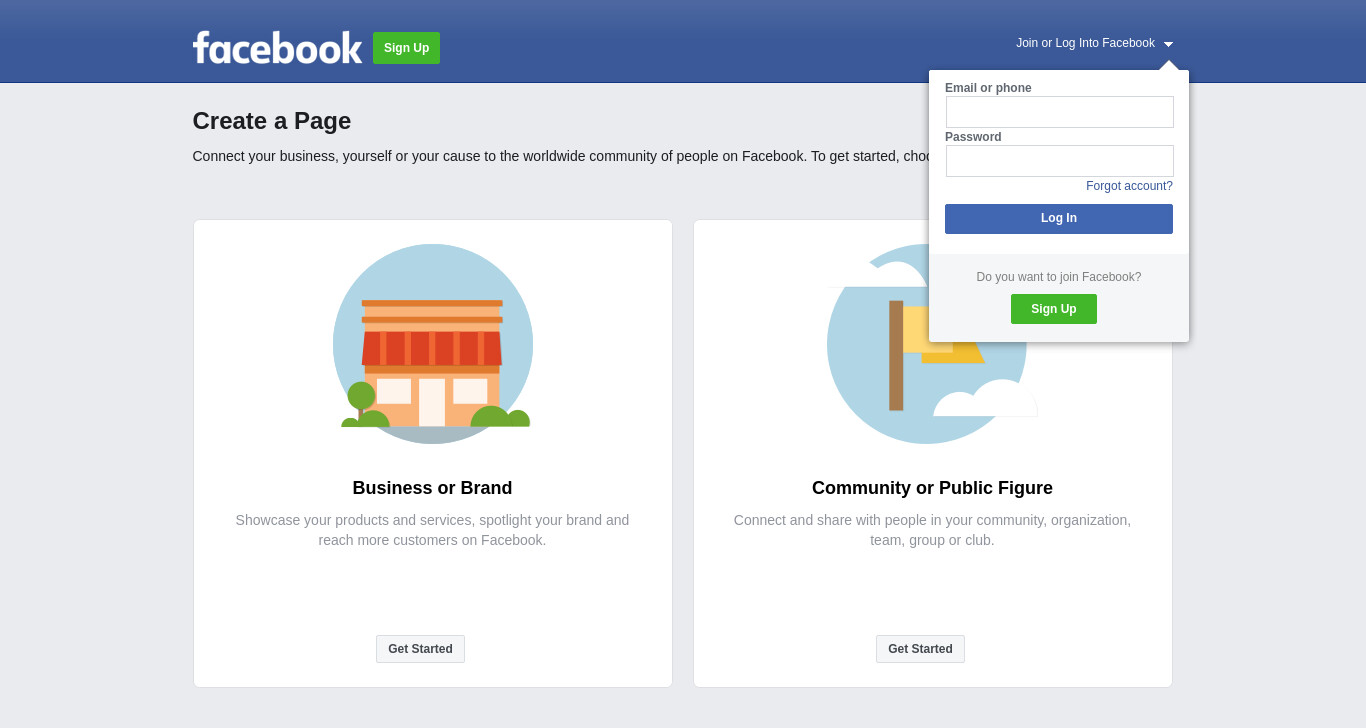Click Get Started under Business or Brand

420,649
